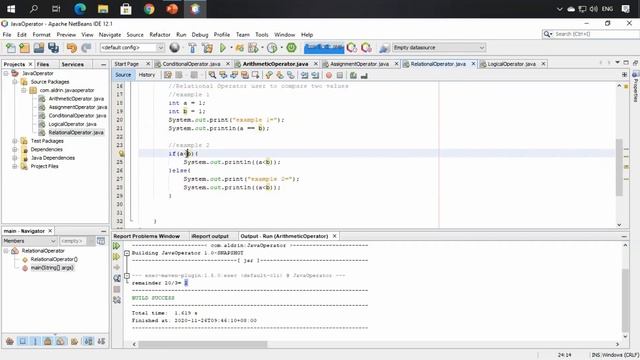Click the New File toolbar icon

coord(11,48)
